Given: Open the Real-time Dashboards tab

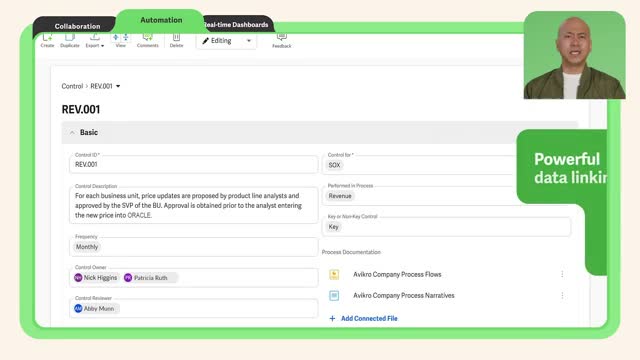Looking at the screenshot, I should pos(237,24).
